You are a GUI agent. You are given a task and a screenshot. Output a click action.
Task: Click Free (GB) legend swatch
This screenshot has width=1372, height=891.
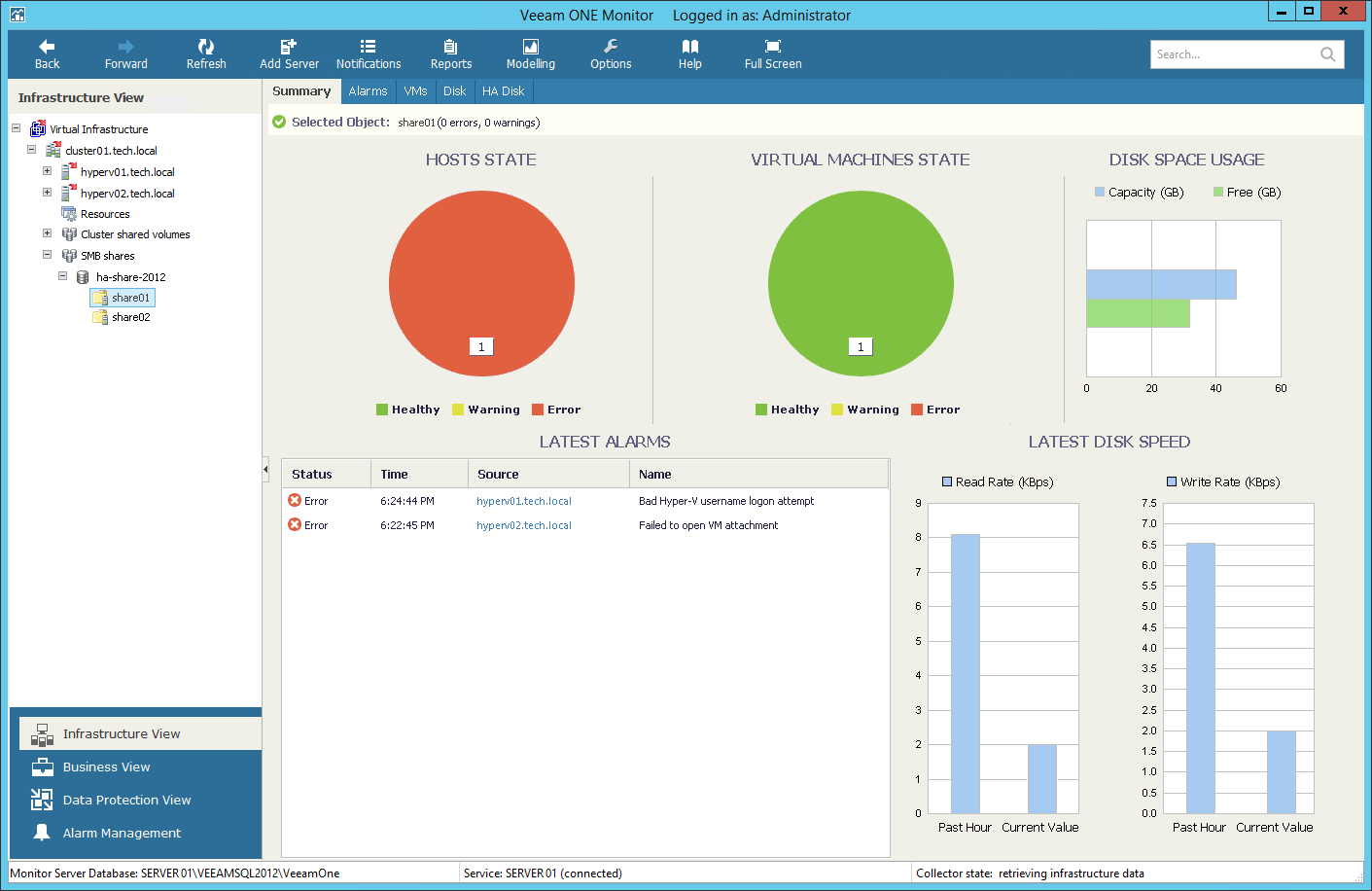tap(1218, 192)
